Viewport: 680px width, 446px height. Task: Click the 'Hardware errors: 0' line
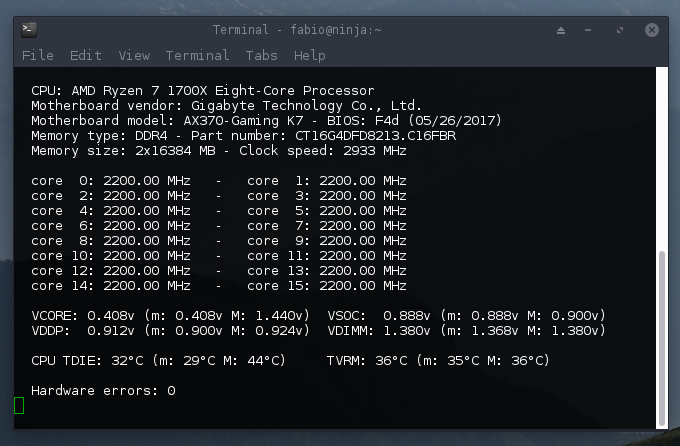tap(103, 390)
